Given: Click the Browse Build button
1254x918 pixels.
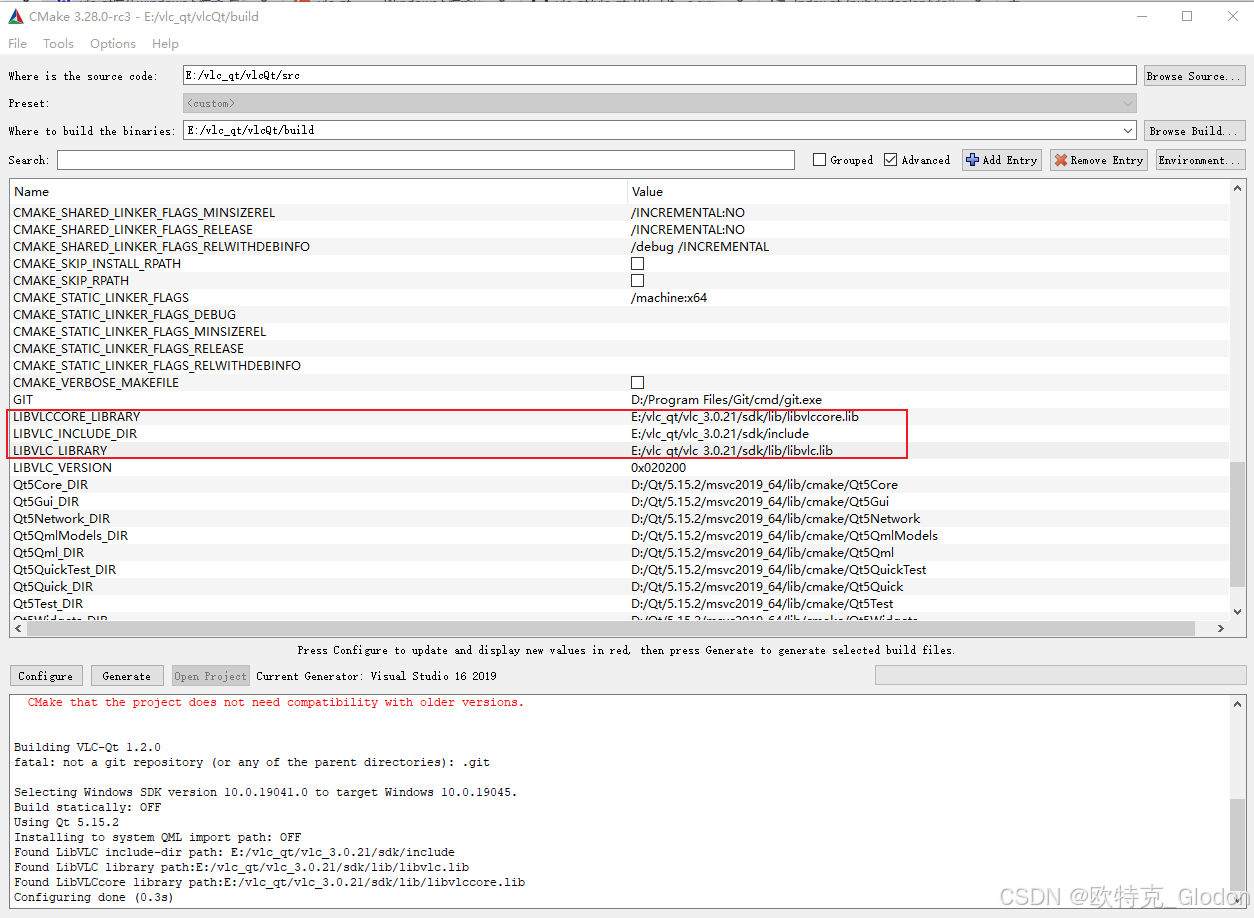Looking at the screenshot, I should [1194, 130].
